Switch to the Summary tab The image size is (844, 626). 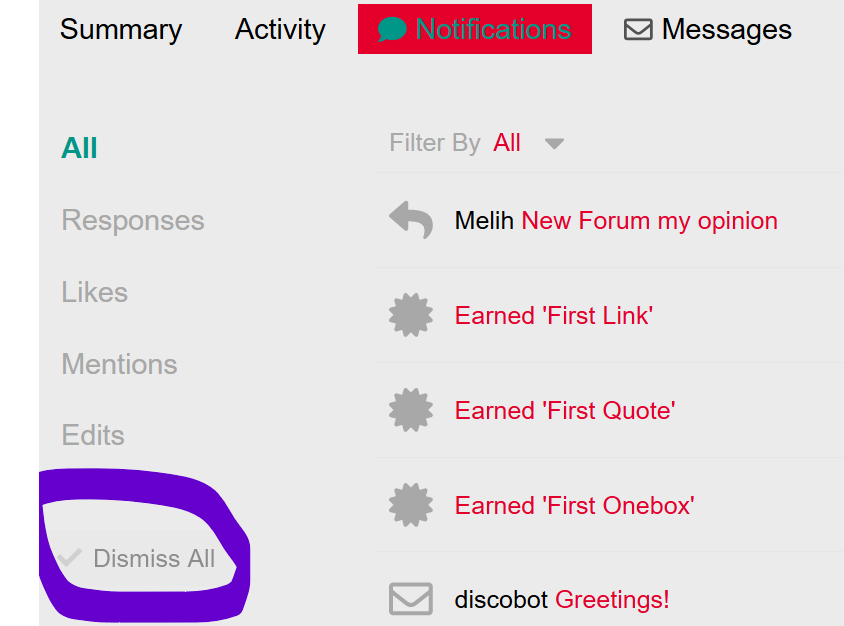pos(121,29)
